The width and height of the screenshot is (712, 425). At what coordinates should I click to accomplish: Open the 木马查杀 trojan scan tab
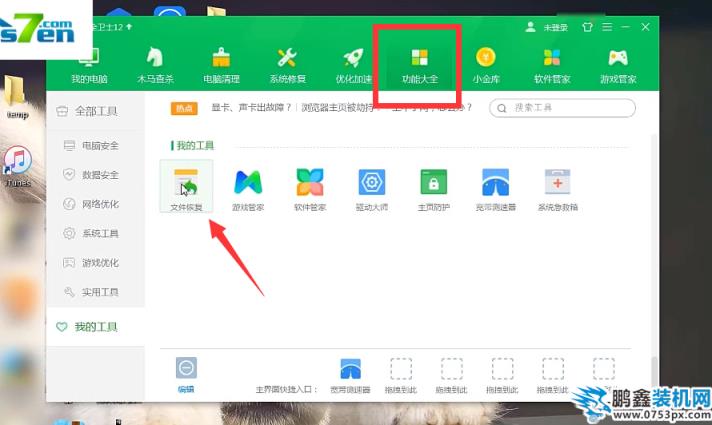(x=155, y=66)
